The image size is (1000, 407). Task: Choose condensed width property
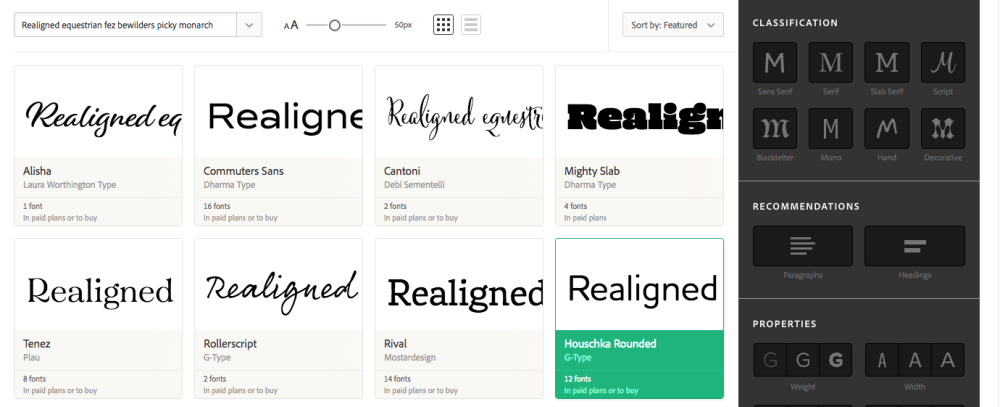point(882,360)
